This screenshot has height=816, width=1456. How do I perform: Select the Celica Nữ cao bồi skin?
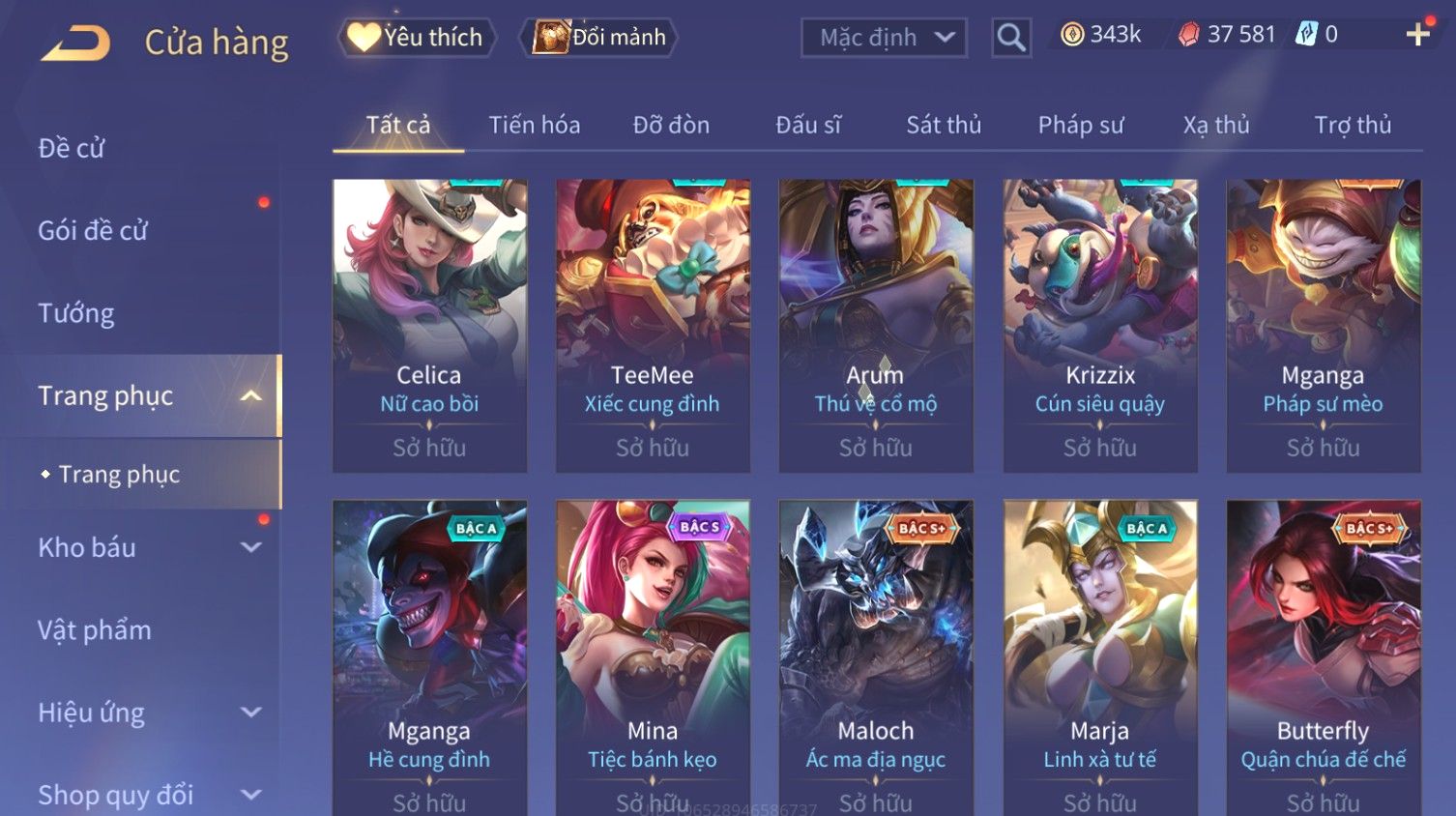pyautogui.click(x=430, y=325)
